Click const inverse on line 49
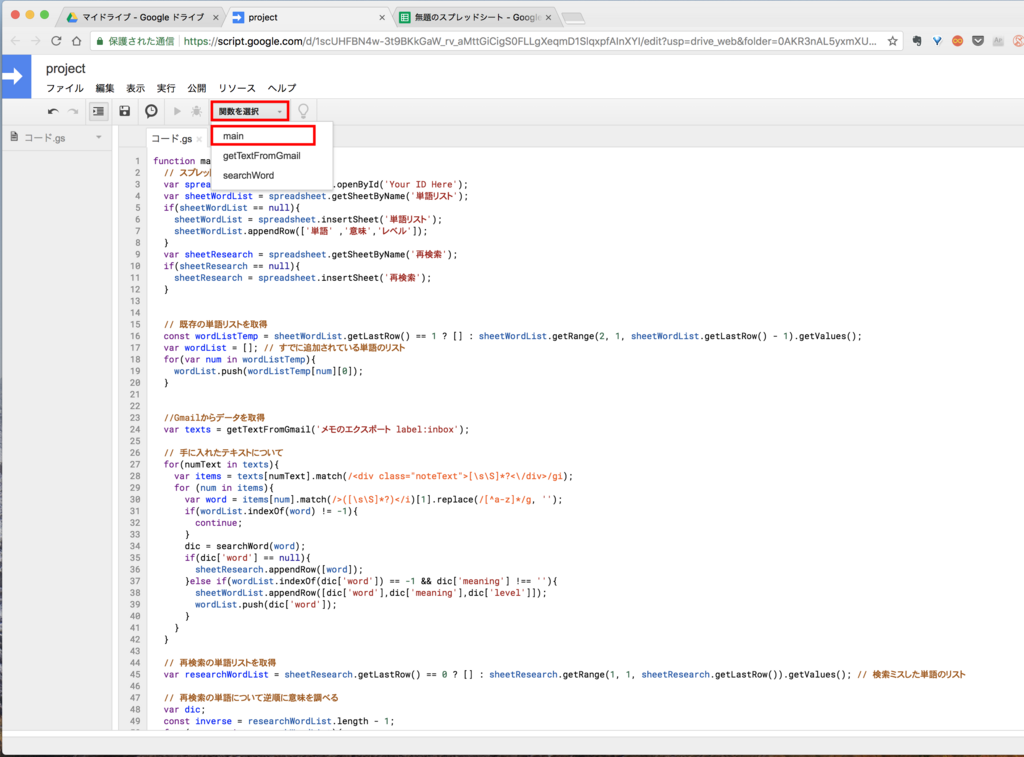 (197, 721)
